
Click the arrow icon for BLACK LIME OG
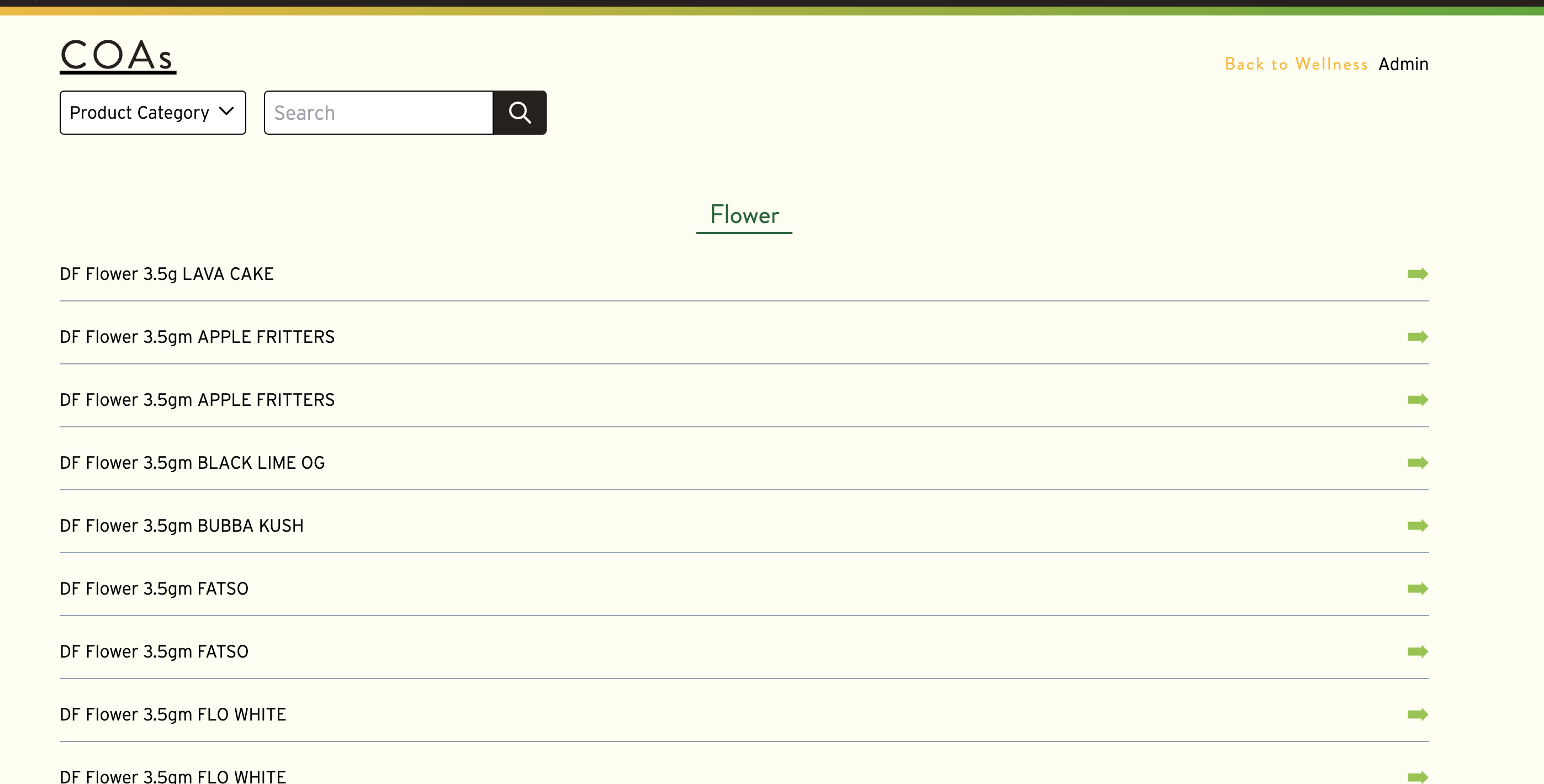click(x=1418, y=463)
